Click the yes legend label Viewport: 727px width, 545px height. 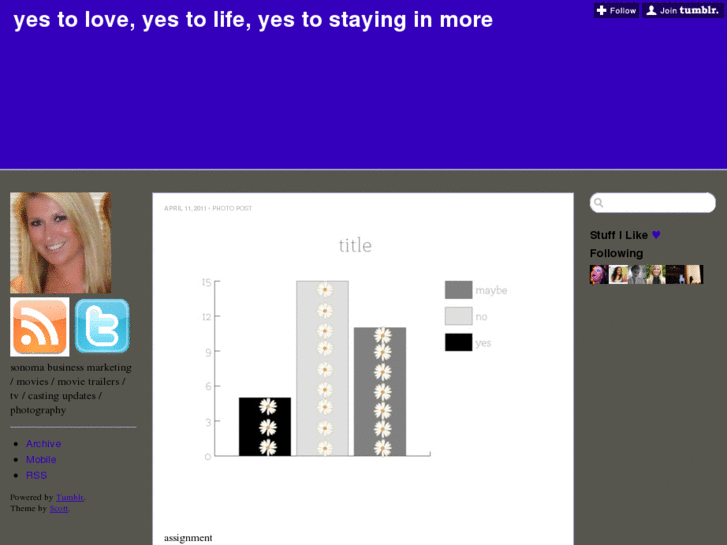(483, 343)
